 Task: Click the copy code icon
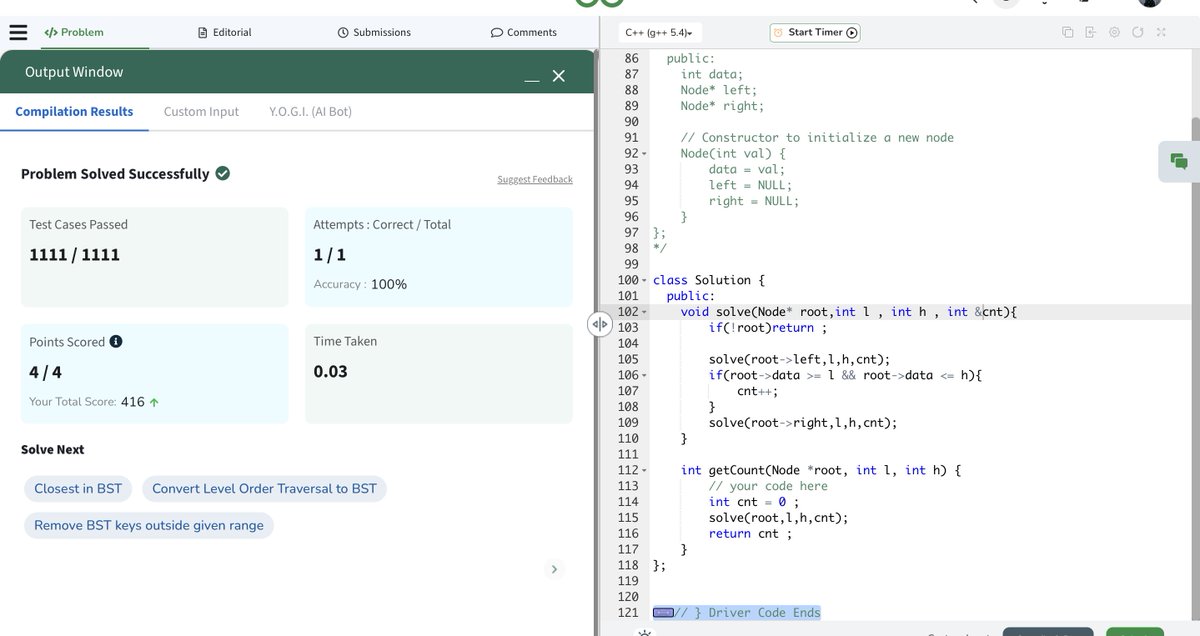click(1067, 32)
